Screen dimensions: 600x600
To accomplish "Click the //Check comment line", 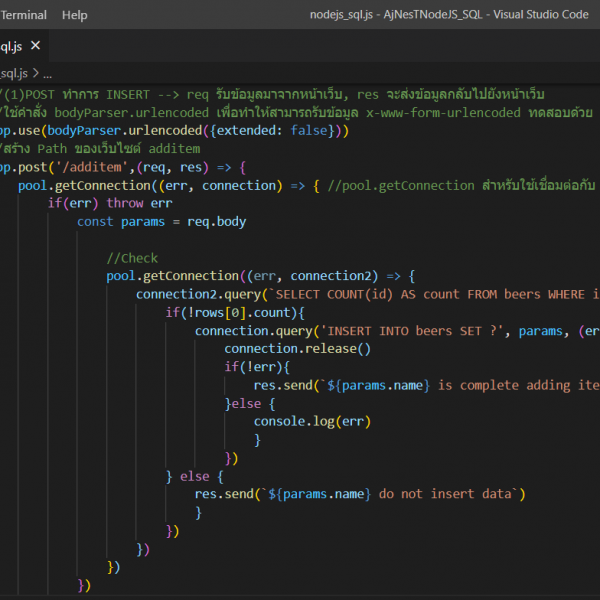I will pos(132,258).
